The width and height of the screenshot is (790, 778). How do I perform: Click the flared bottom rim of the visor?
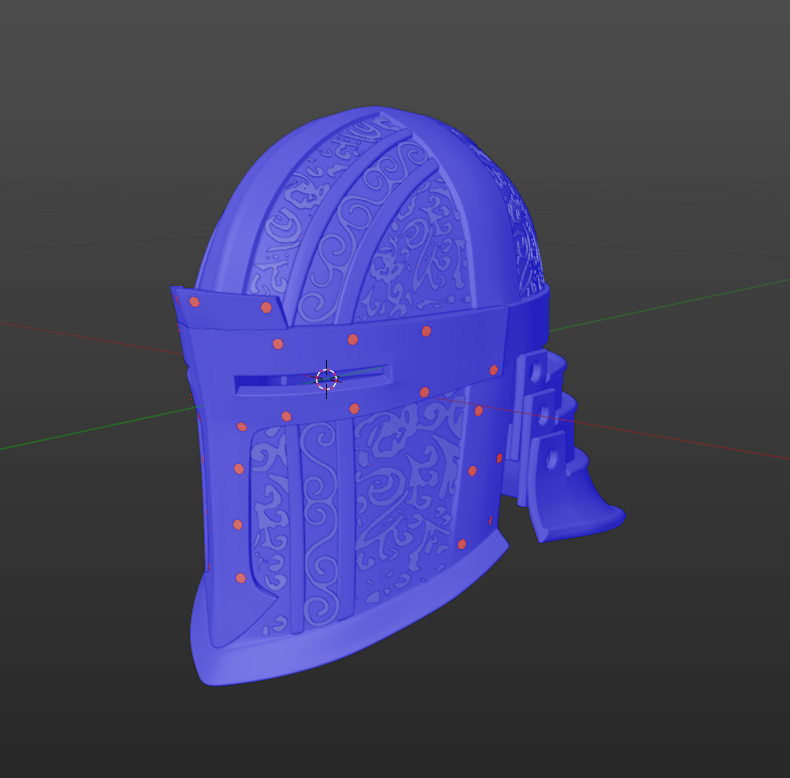pyautogui.click(x=348, y=620)
